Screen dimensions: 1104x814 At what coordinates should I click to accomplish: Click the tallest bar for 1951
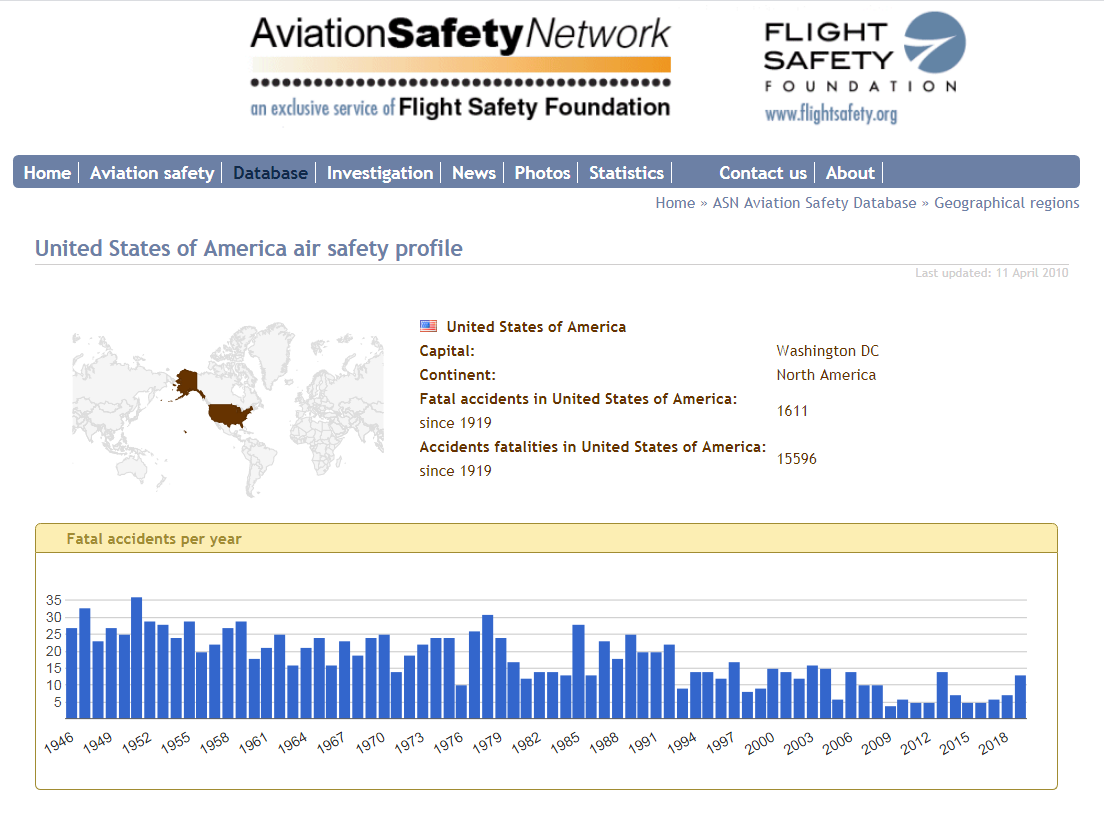coord(137,658)
